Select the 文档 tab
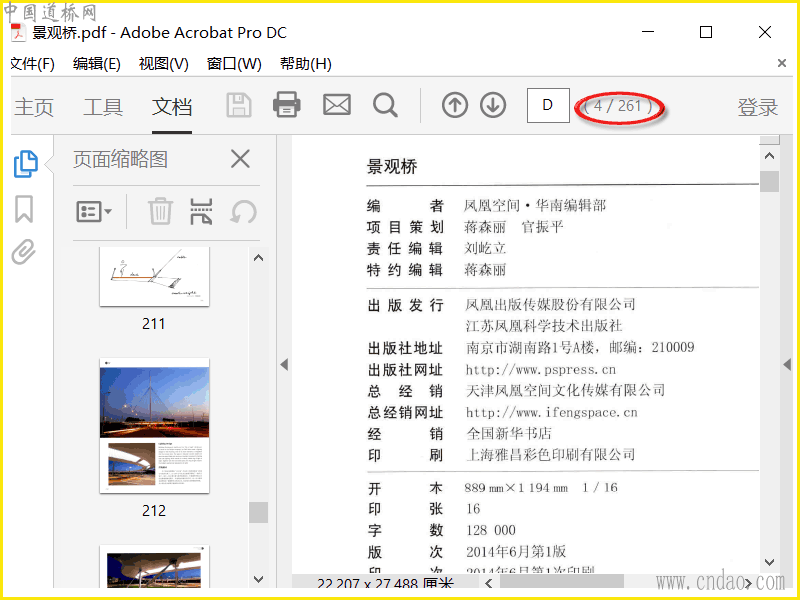This screenshot has width=800, height=600. click(x=172, y=107)
